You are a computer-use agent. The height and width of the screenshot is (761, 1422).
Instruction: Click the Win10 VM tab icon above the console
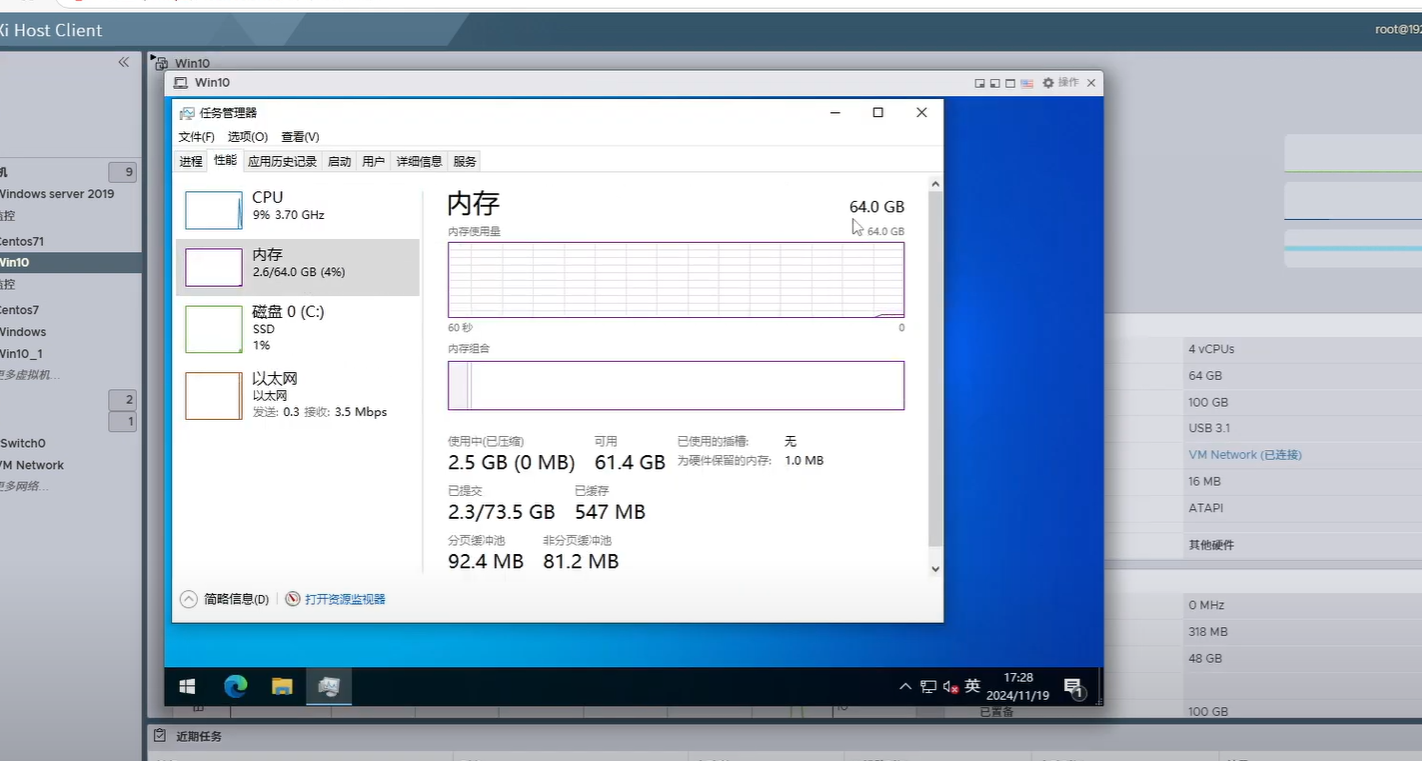161,63
